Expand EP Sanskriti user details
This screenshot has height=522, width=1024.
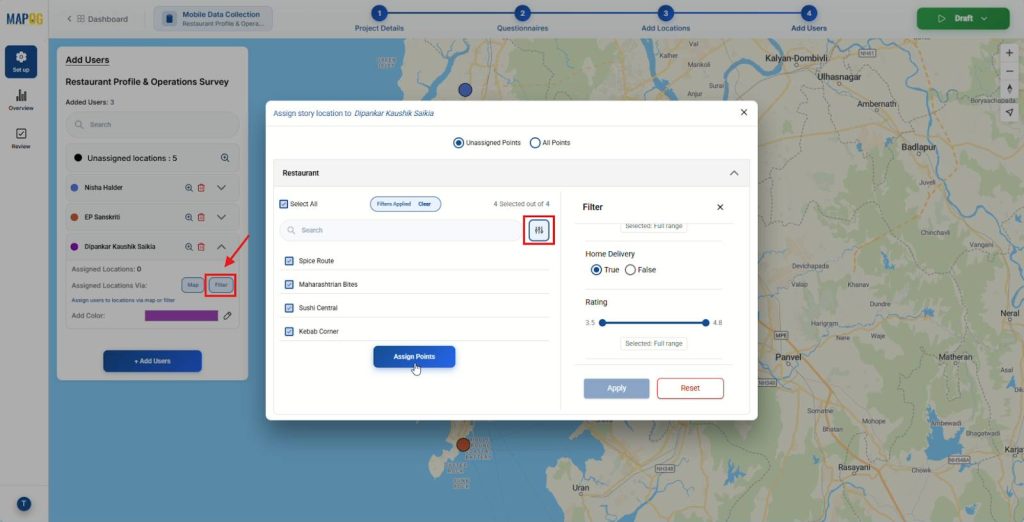pyautogui.click(x=221, y=217)
